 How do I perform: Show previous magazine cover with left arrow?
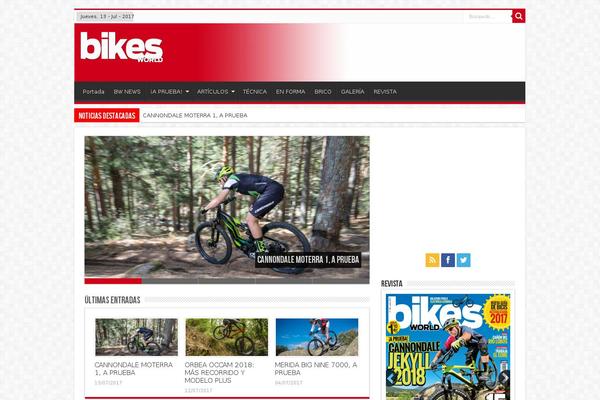pos(391,378)
